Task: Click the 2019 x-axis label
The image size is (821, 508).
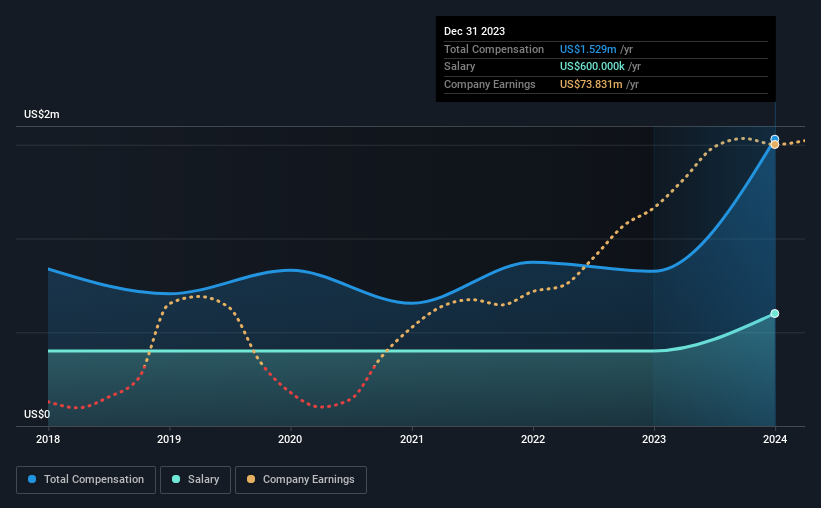Action: (169, 439)
